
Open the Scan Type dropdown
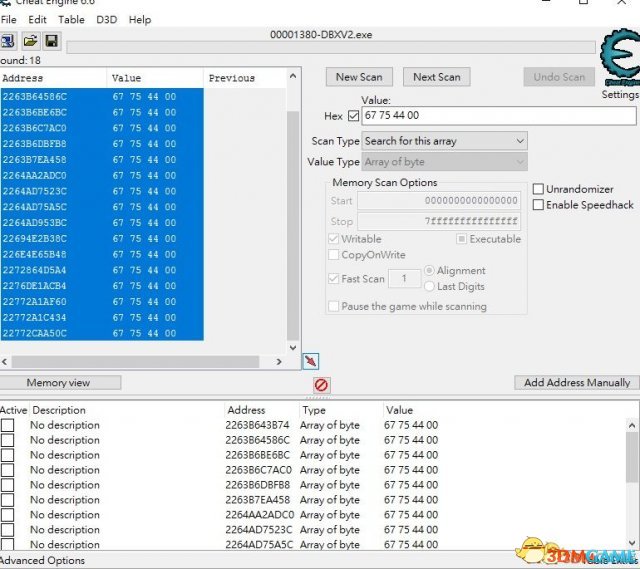444,141
